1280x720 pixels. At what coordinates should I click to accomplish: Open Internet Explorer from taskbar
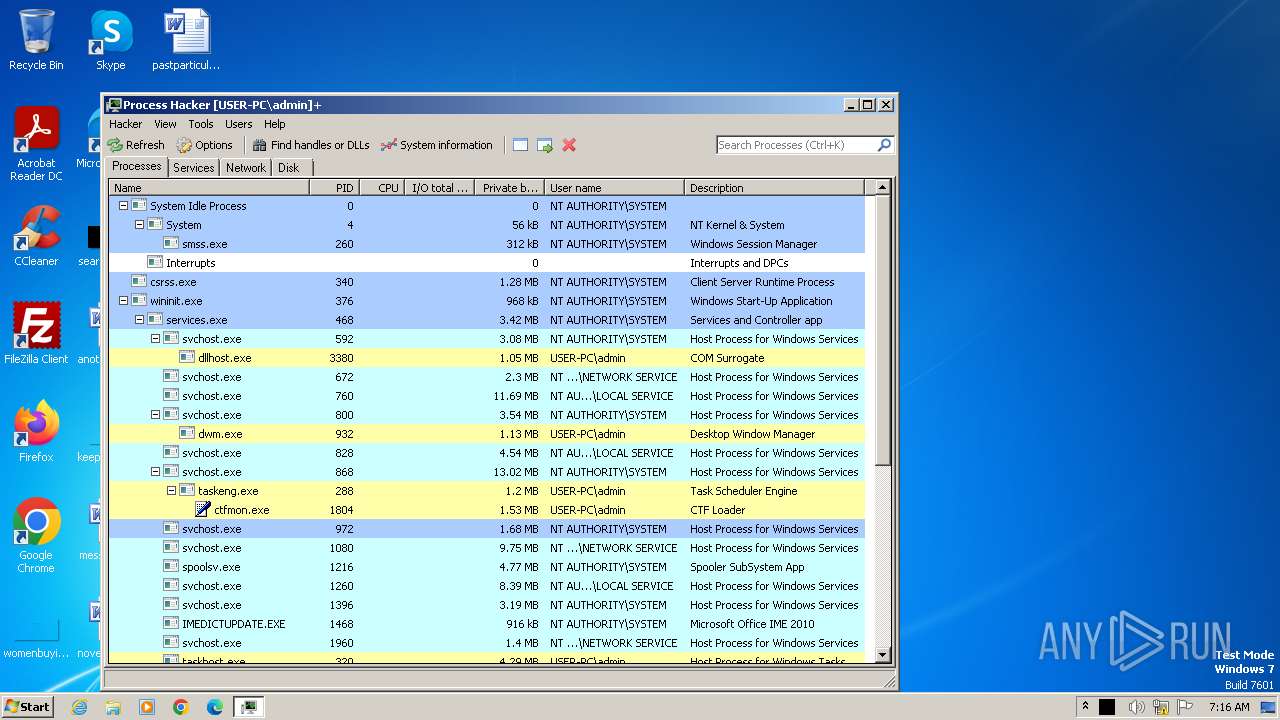coord(79,707)
